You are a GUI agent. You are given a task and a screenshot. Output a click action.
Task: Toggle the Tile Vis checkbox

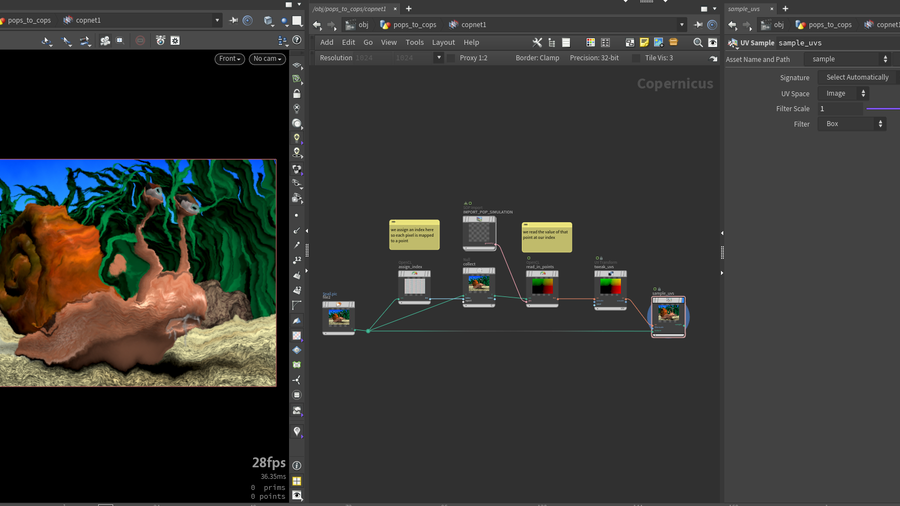point(635,58)
